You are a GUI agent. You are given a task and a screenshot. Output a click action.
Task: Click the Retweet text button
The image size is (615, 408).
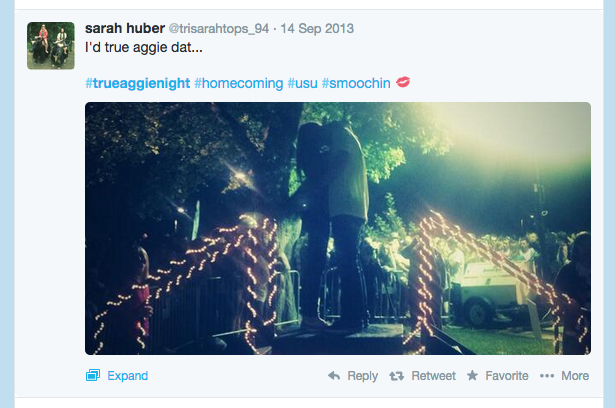coord(433,376)
